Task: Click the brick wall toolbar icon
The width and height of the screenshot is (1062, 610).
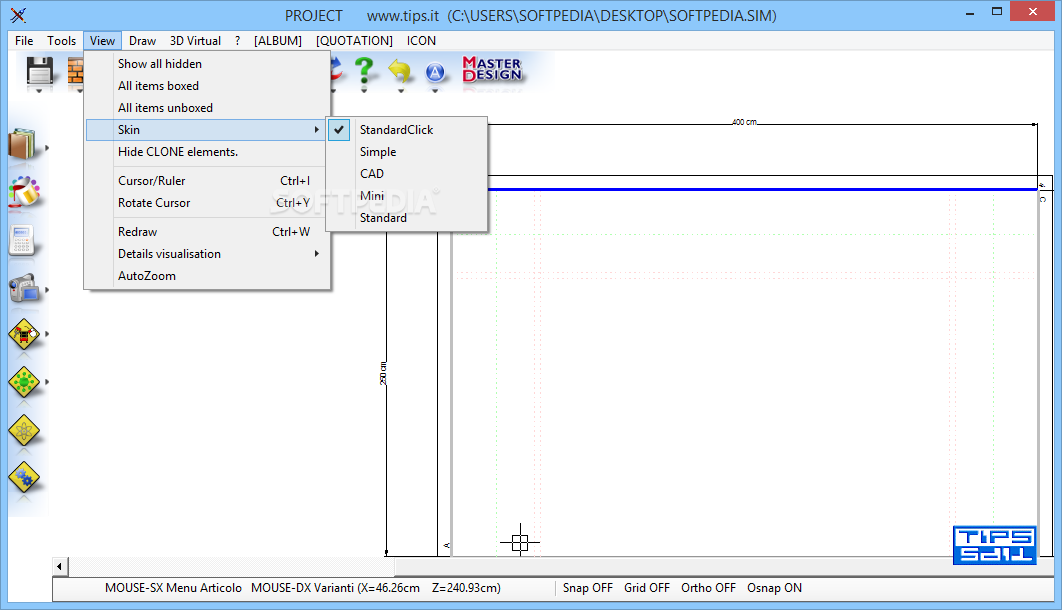Action: point(75,70)
